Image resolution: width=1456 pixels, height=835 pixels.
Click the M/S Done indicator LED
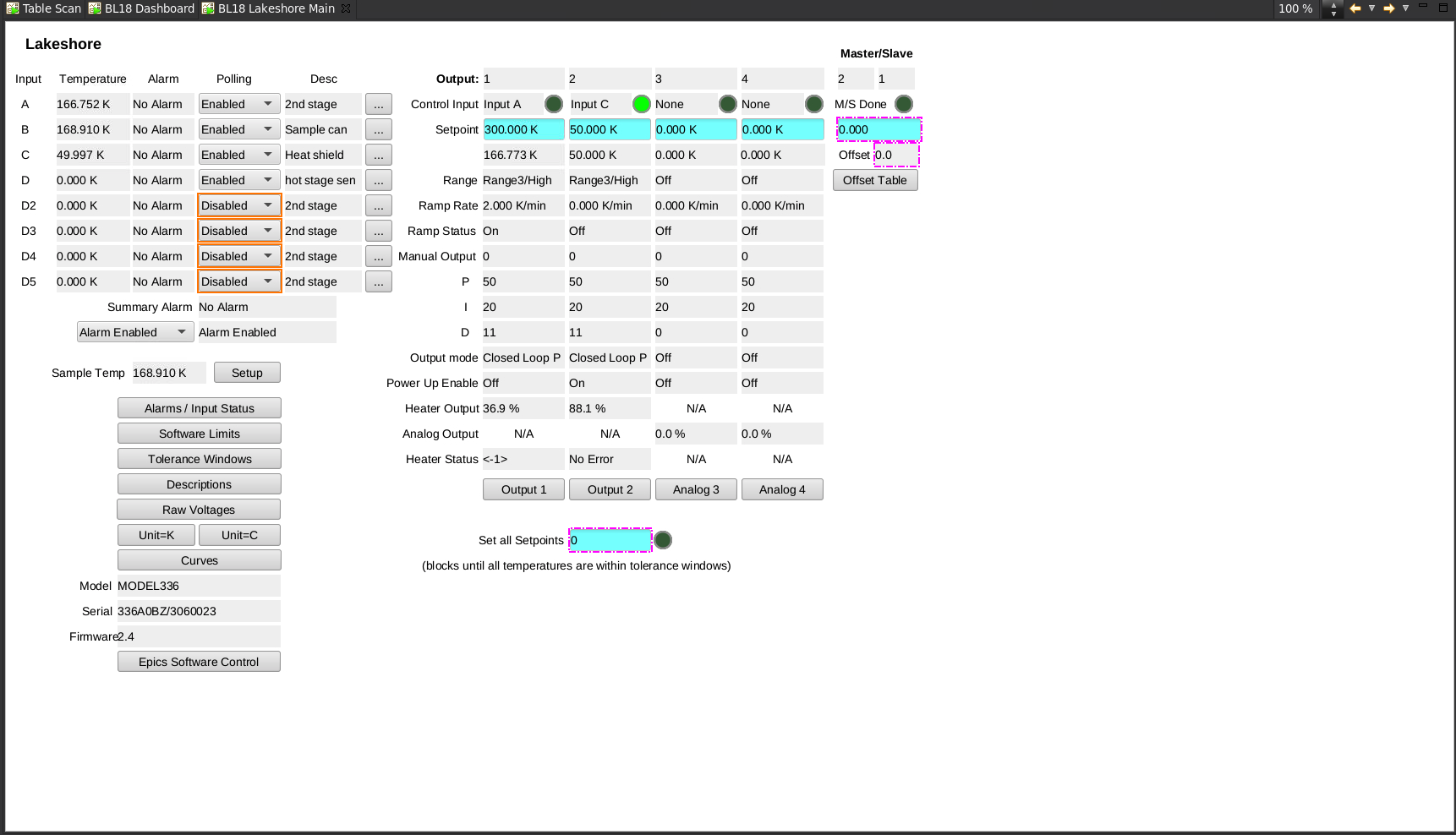[x=904, y=104]
